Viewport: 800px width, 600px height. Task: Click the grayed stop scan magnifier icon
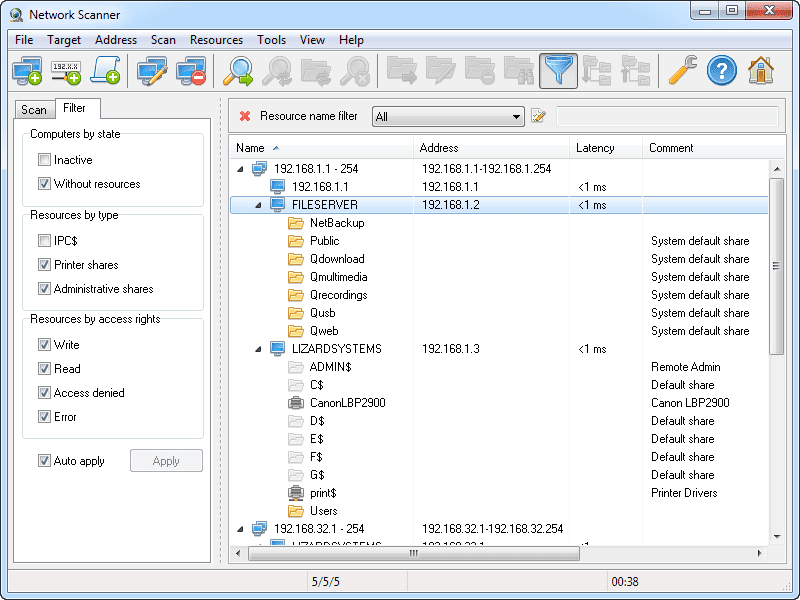click(x=355, y=71)
